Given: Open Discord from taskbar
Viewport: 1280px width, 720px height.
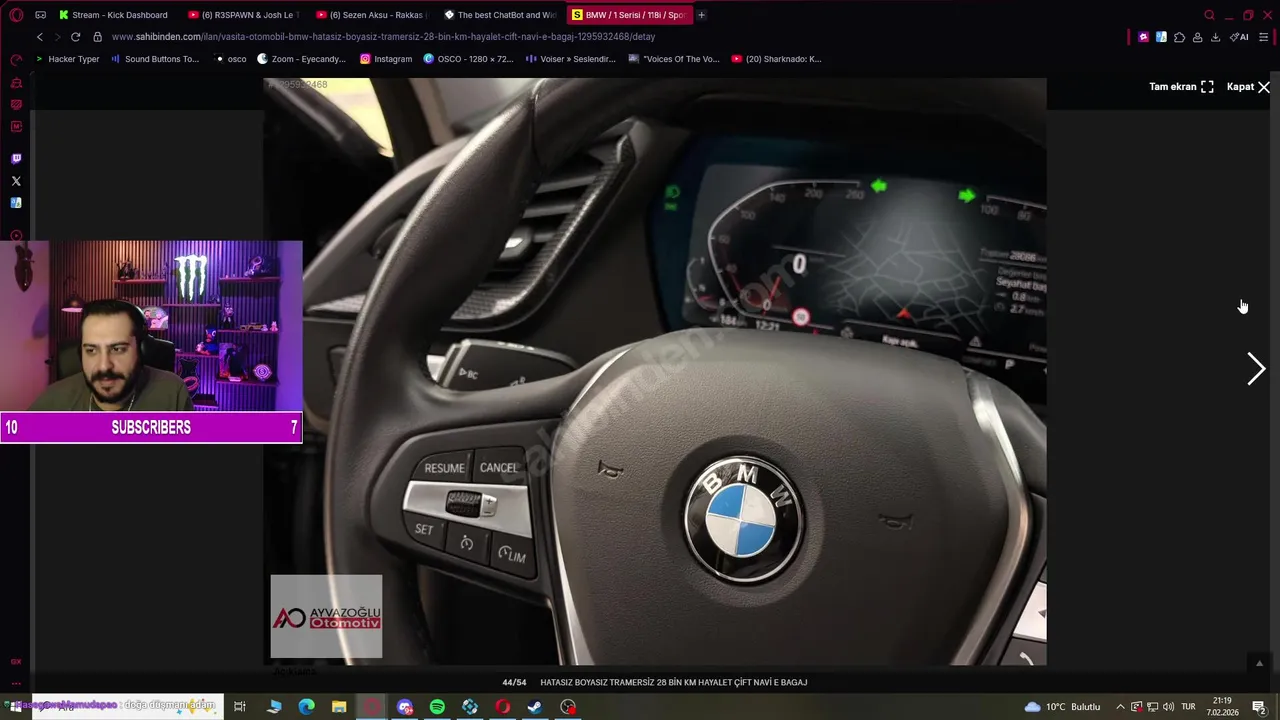Looking at the screenshot, I should click(x=404, y=707).
